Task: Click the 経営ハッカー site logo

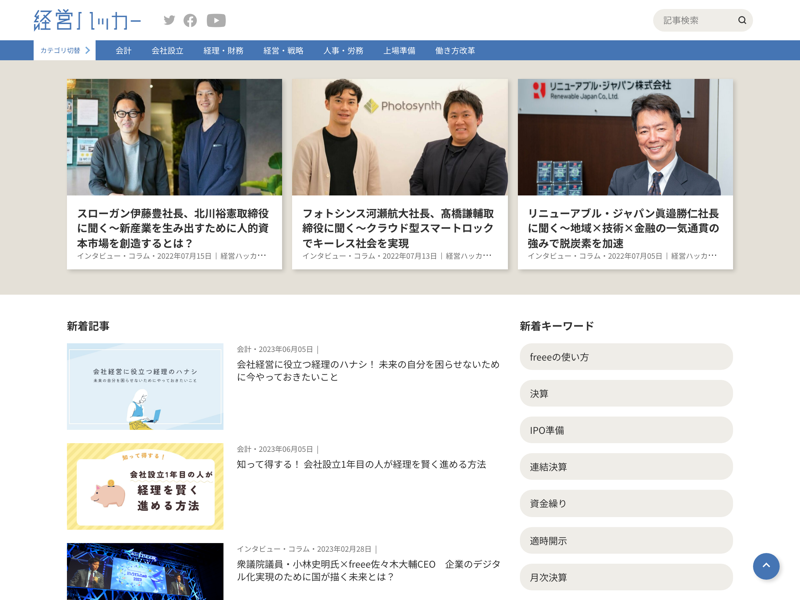Action: (87, 20)
